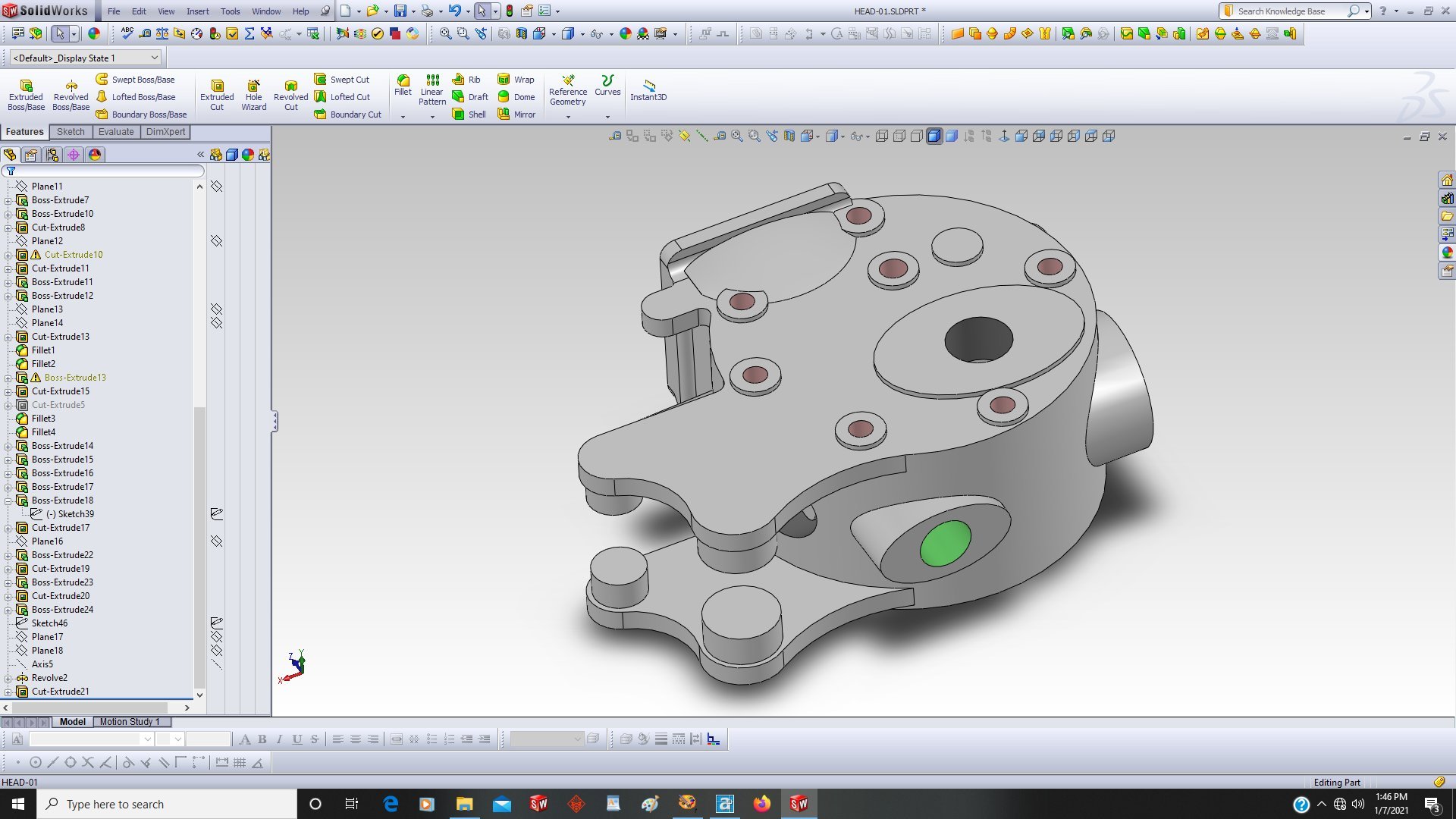This screenshot has height=819, width=1456.
Task: Open the Display State dropdown
Action: [155, 58]
